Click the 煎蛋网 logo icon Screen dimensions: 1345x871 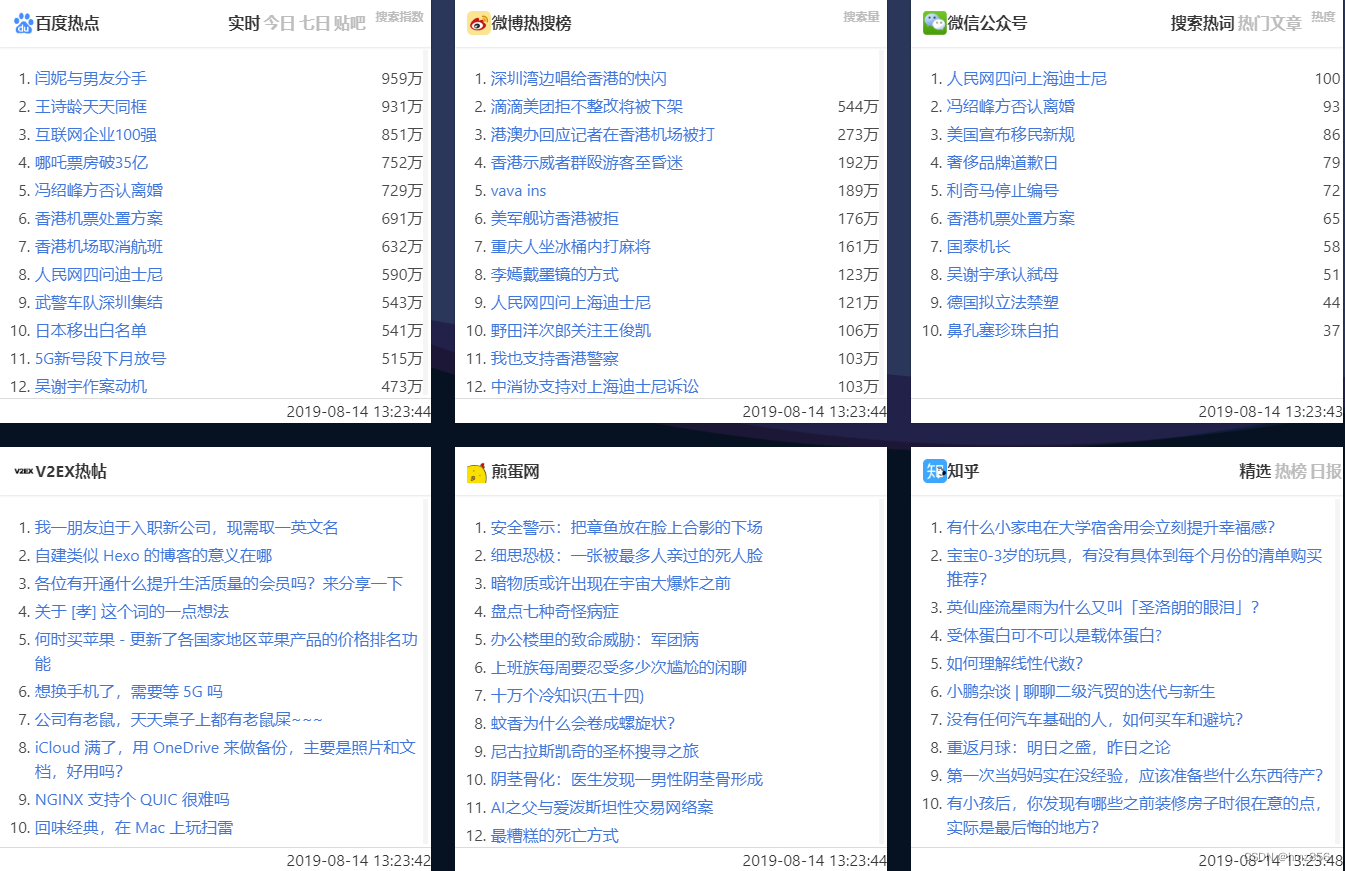coord(478,472)
